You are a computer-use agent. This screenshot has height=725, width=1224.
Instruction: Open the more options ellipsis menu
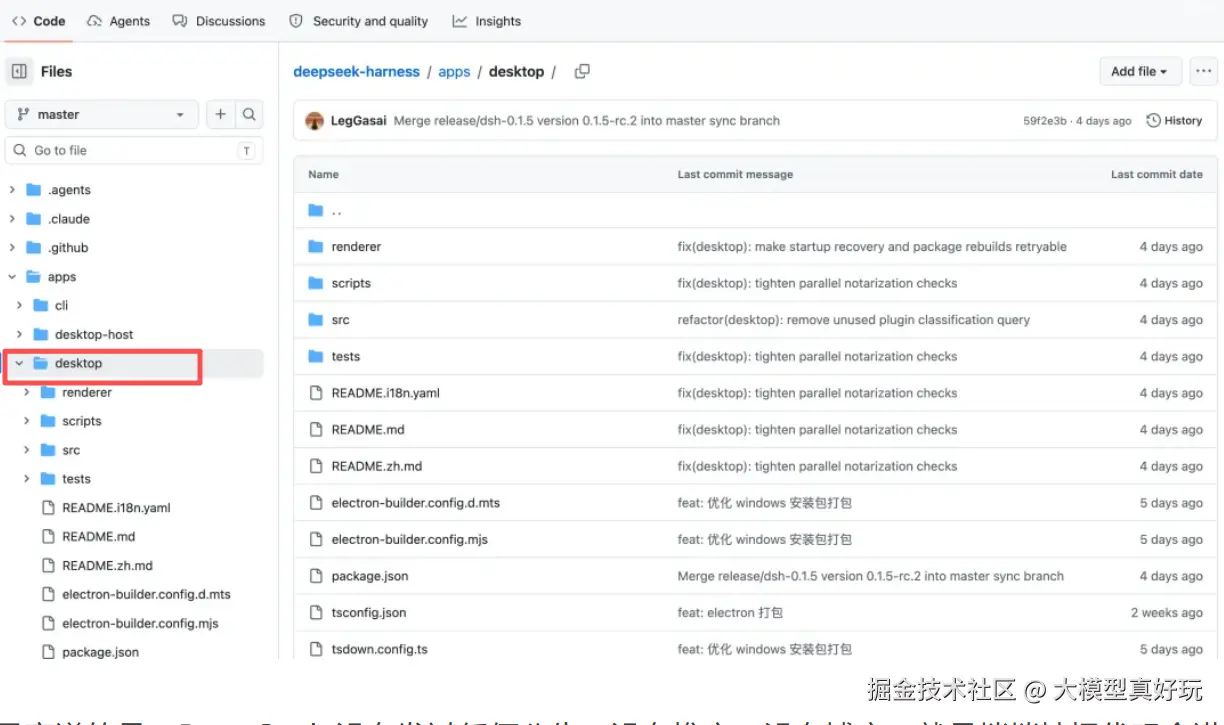(1203, 71)
